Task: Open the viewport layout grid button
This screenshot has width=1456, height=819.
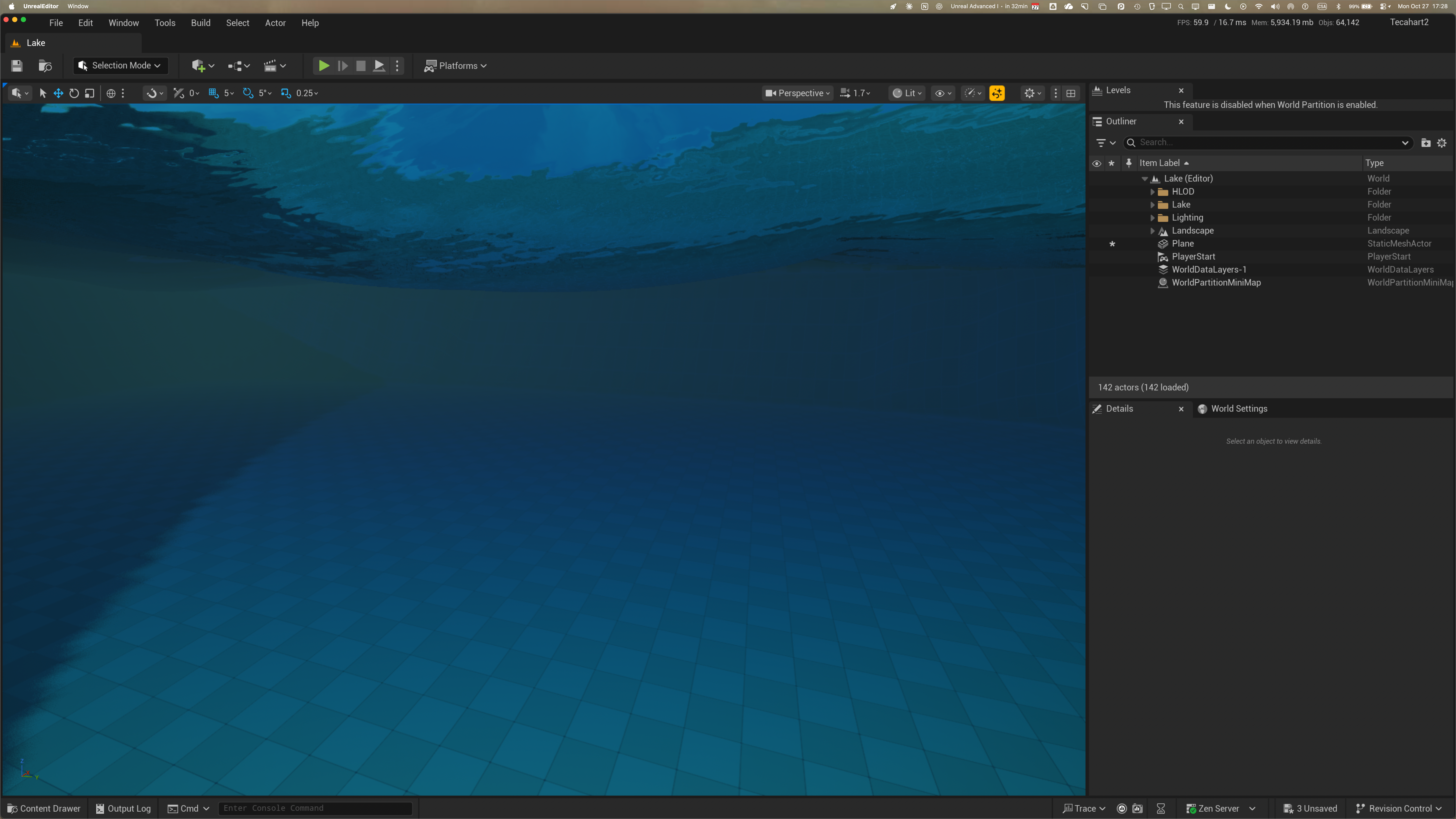Action: pos(1071,93)
